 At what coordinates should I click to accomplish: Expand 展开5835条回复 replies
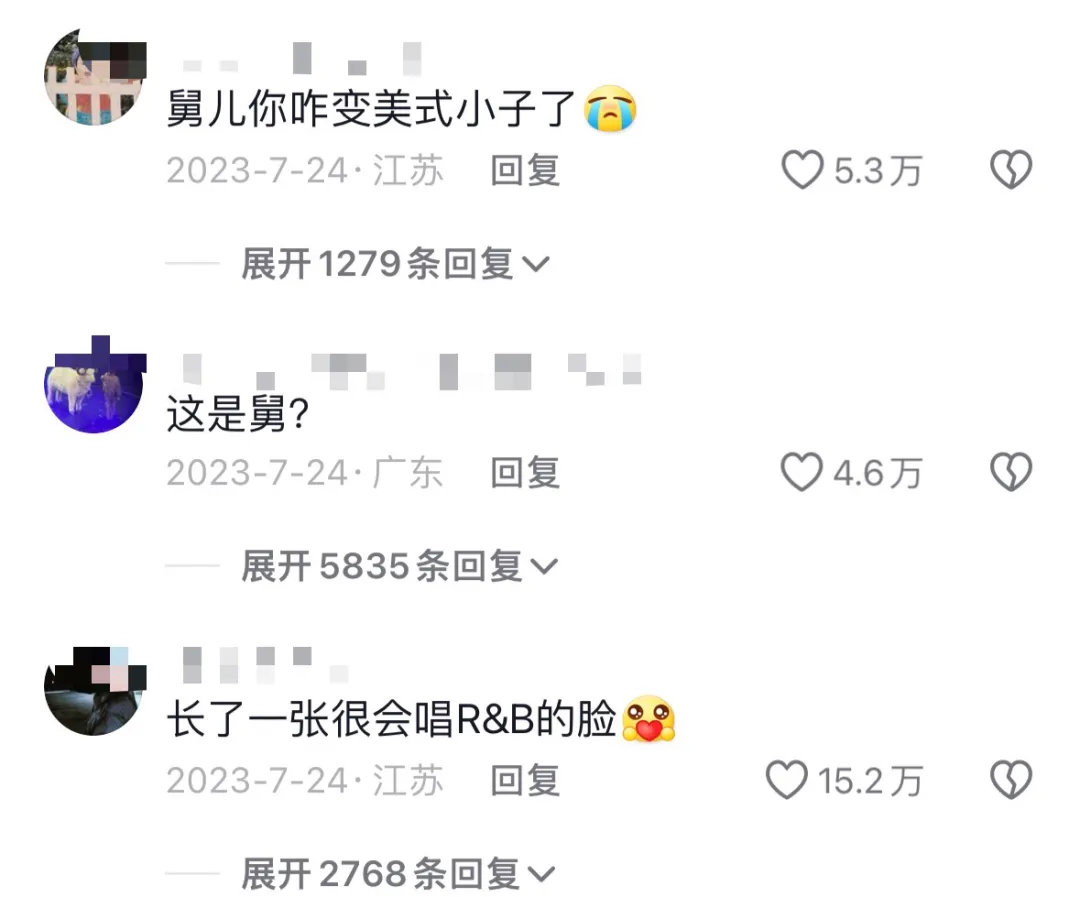(399, 566)
